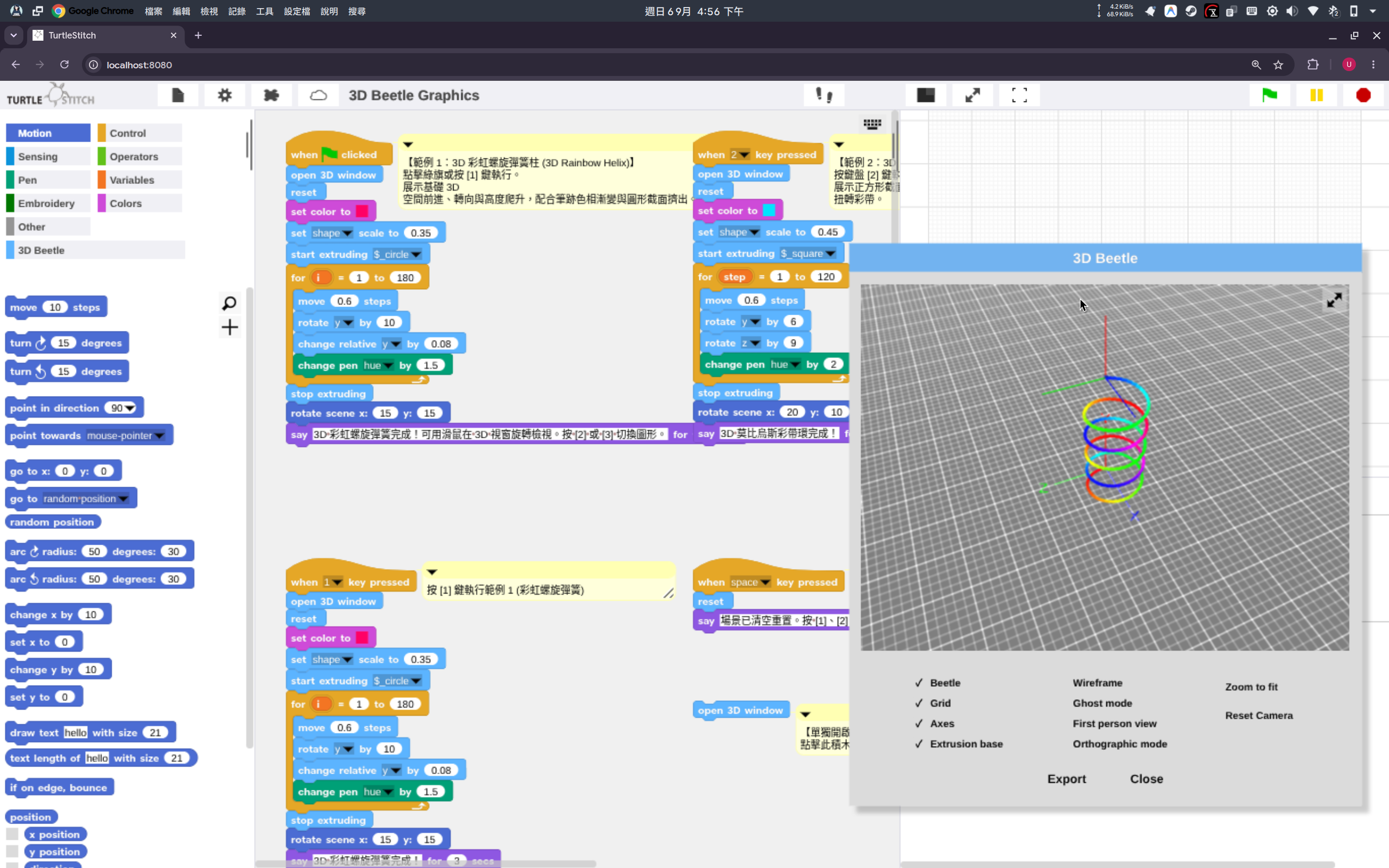Open the random position dropdown in go to
1389x868 pixels.
[x=123, y=499]
